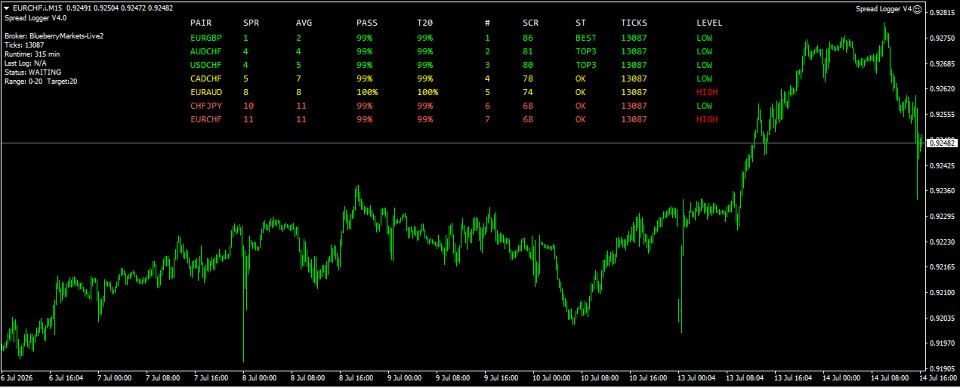This screenshot has width=960, height=388.
Task: Click the LOW level in CHFJPY row
Action: click(705, 106)
